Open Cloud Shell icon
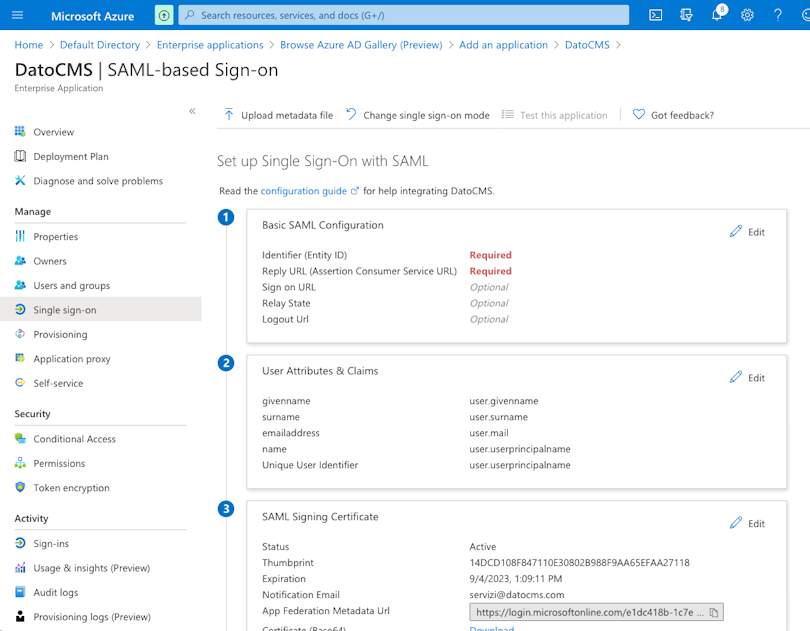Image resolution: width=810 pixels, height=631 pixels. 656,16
